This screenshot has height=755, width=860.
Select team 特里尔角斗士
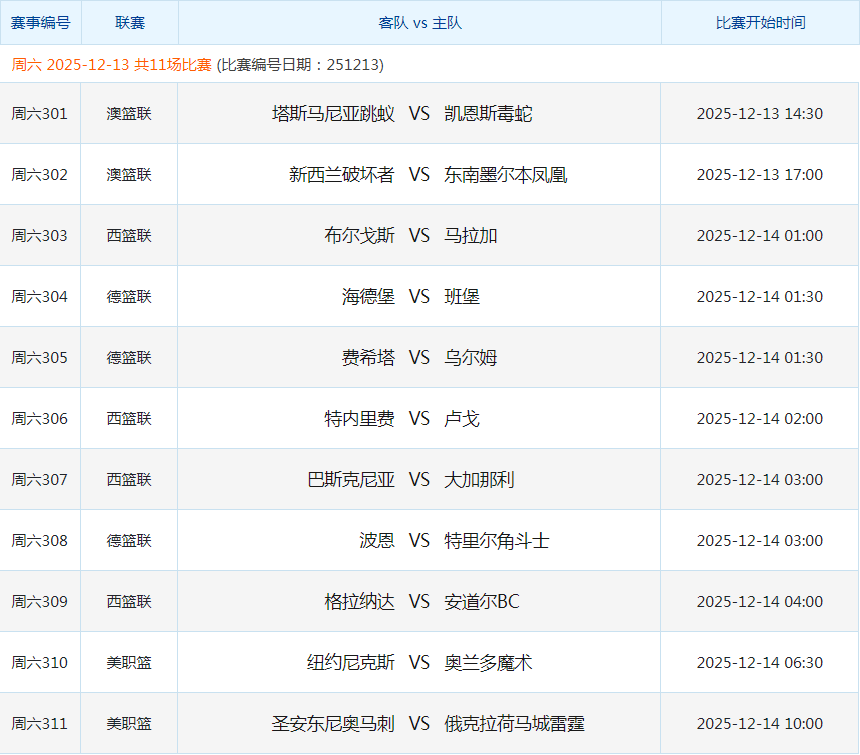pos(497,541)
